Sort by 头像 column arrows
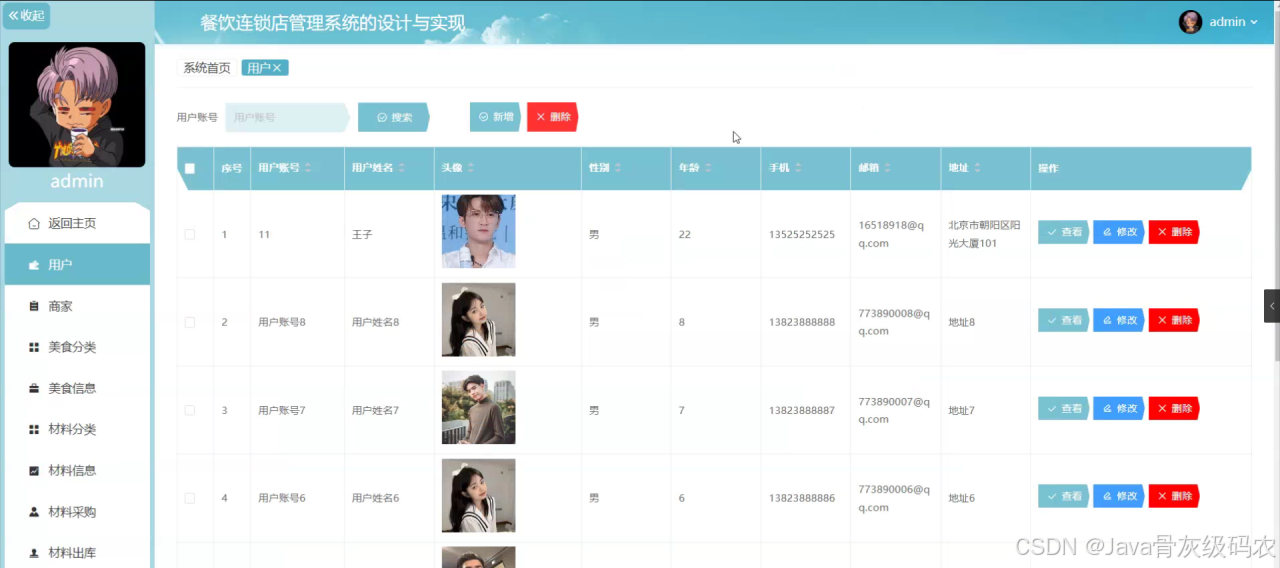This screenshot has width=1280, height=568. pyautogui.click(x=470, y=168)
